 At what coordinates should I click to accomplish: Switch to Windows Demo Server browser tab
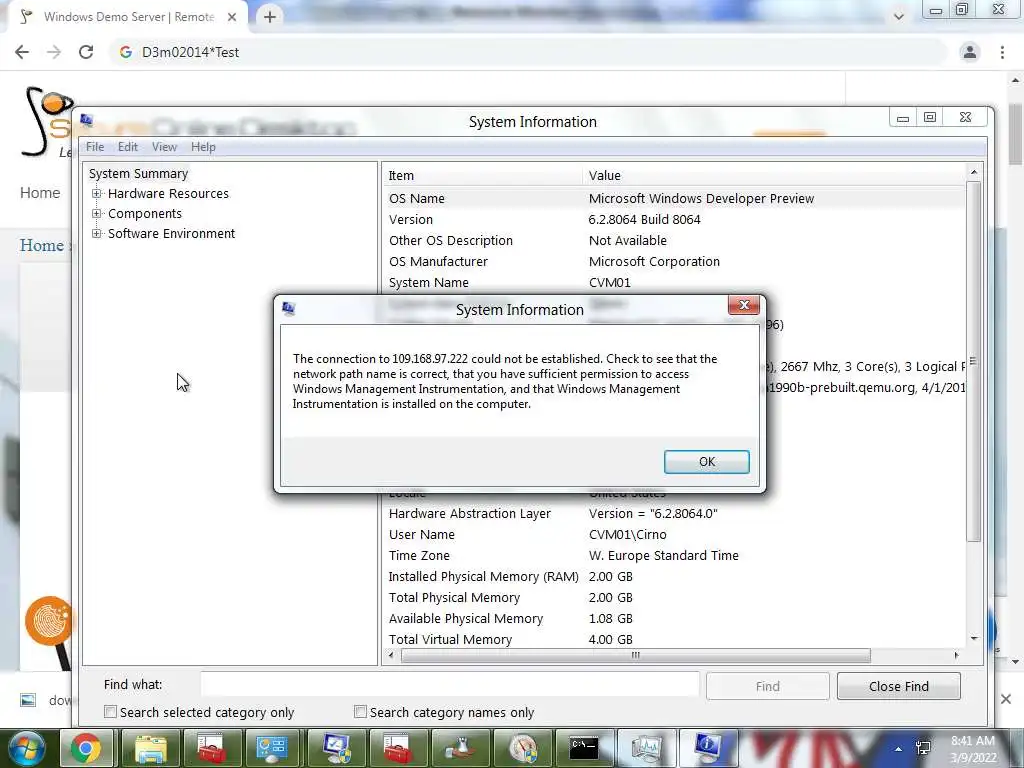(x=127, y=17)
